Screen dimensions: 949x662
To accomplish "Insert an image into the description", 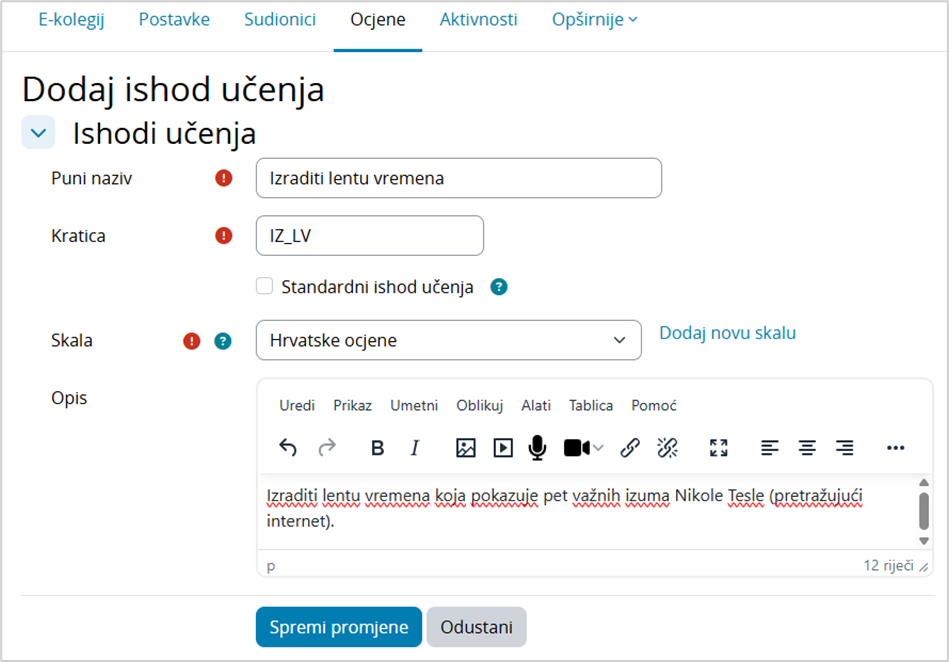I will click(x=465, y=448).
